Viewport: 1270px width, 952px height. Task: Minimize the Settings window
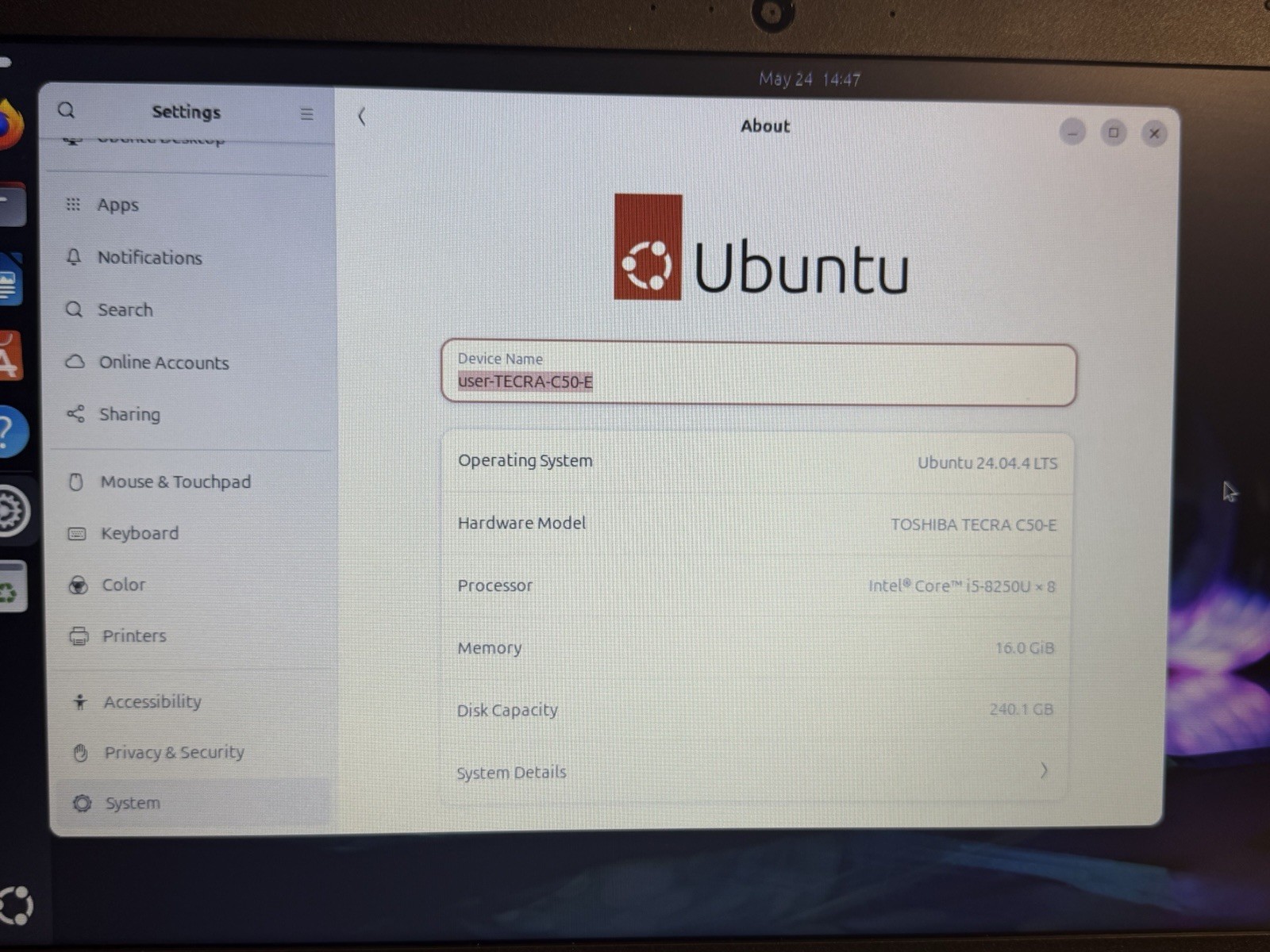(1072, 132)
